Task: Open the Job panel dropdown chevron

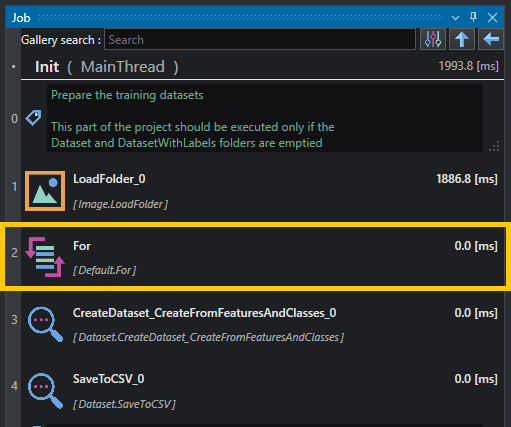Action: pyautogui.click(x=455, y=18)
